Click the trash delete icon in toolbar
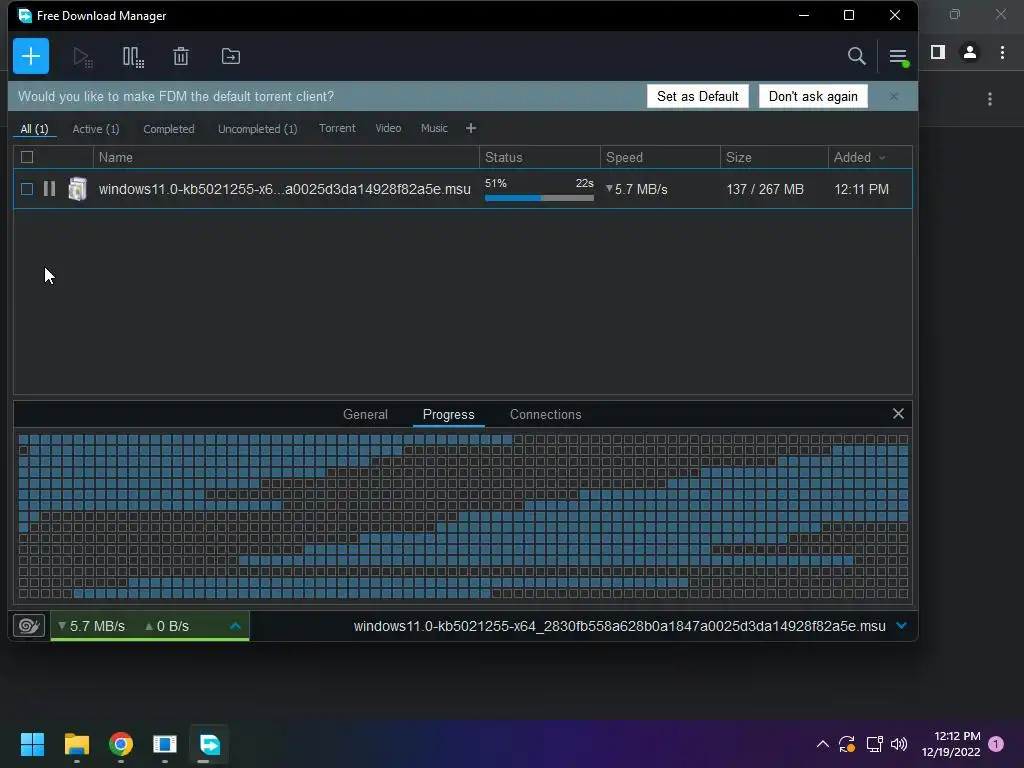1024x768 pixels. [181, 56]
